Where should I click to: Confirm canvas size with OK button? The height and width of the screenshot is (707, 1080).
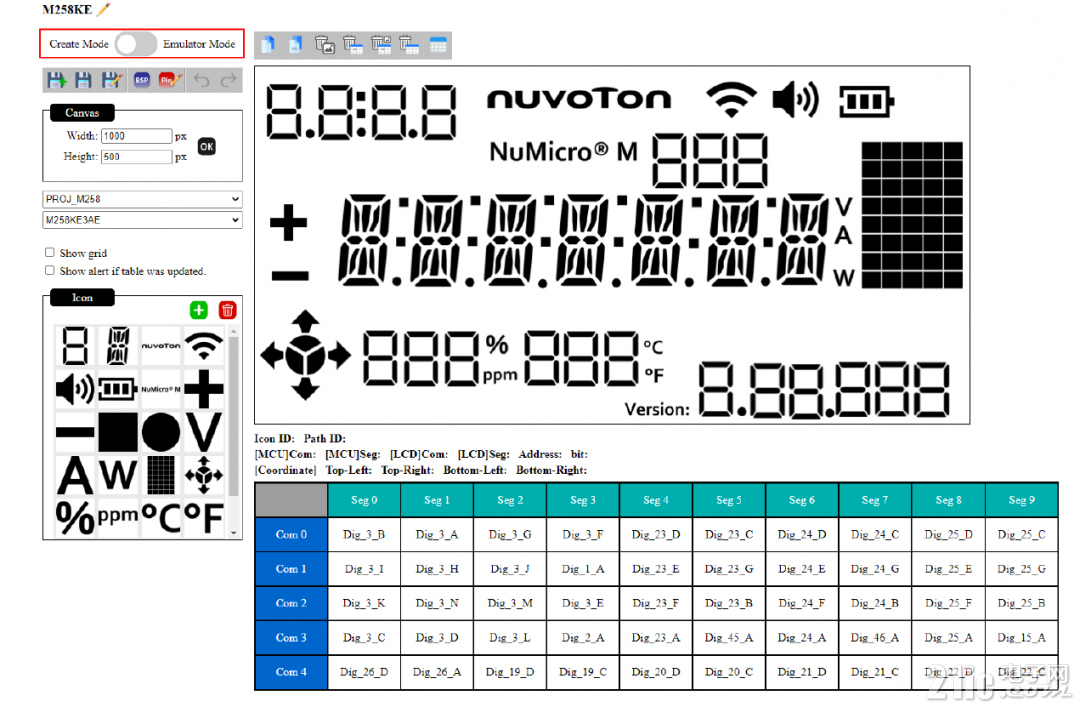pyautogui.click(x=207, y=146)
